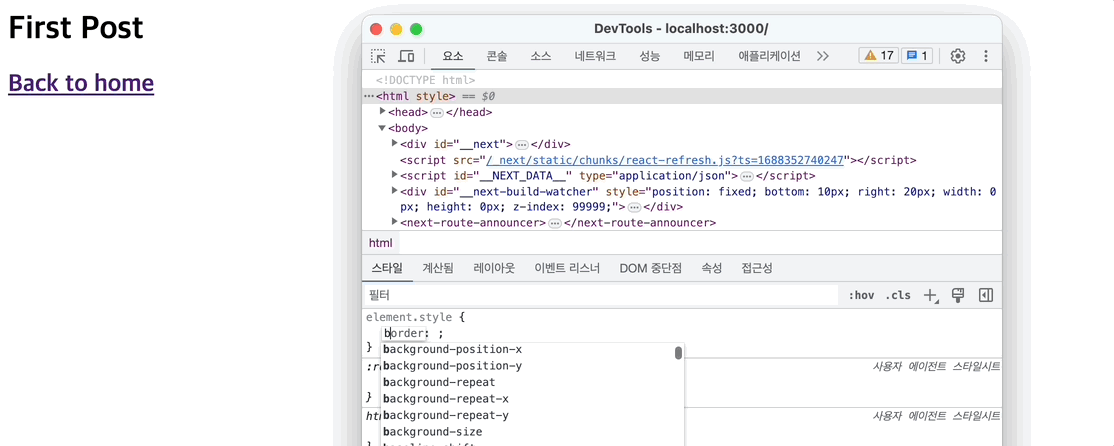Expand the __NEXT_DATA__ script node
This screenshot has width=1114, height=446.
395,175
